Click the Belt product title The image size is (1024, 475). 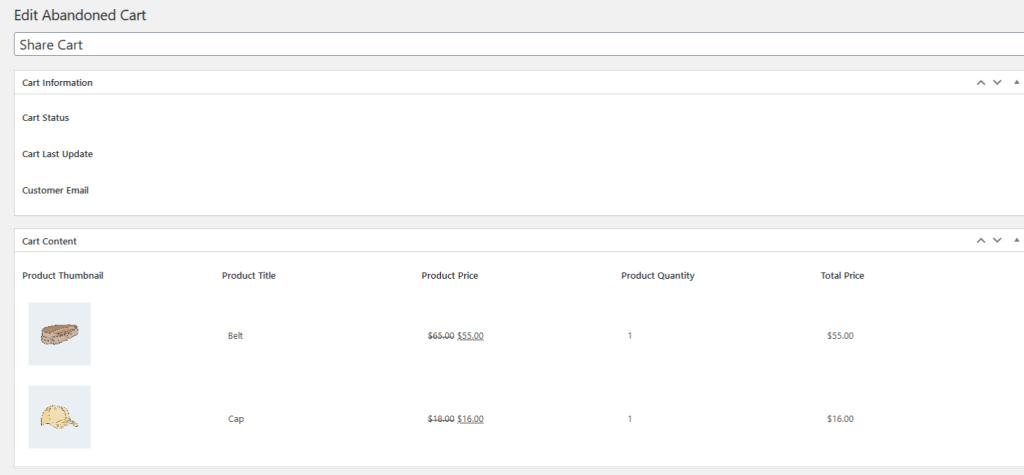coord(235,336)
